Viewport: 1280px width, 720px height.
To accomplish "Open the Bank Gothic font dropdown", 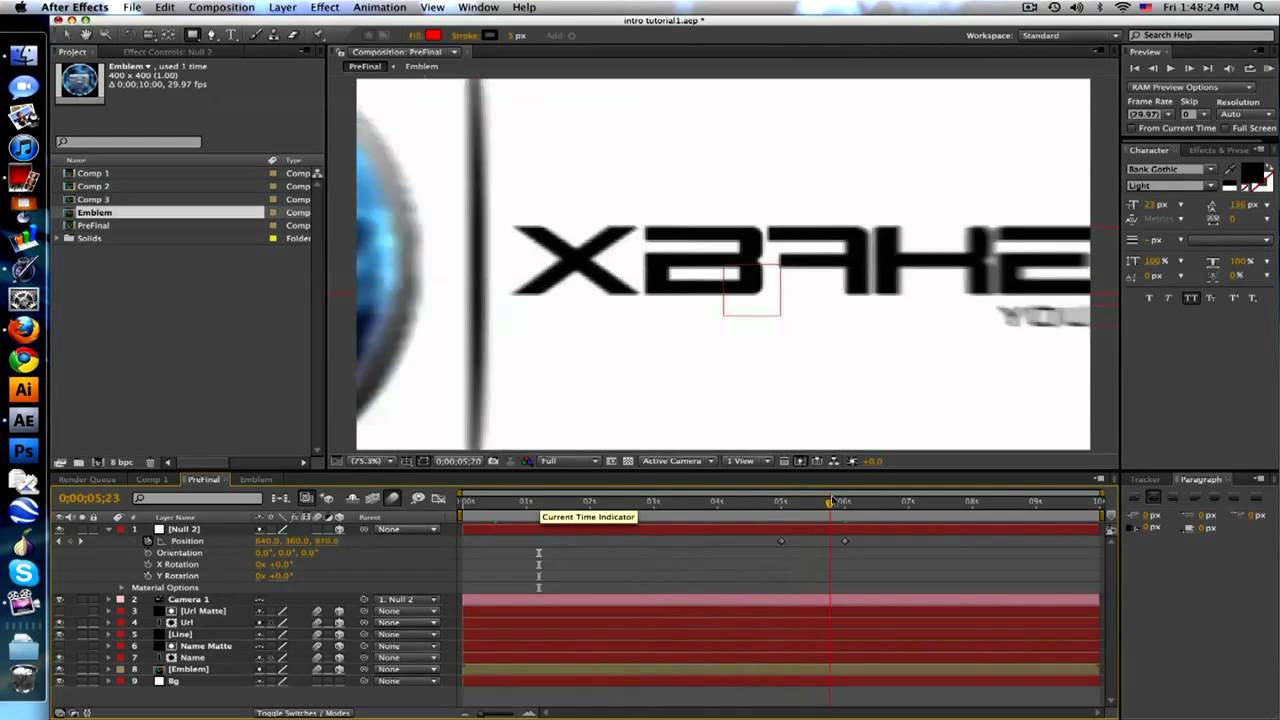I will (x=1171, y=169).
